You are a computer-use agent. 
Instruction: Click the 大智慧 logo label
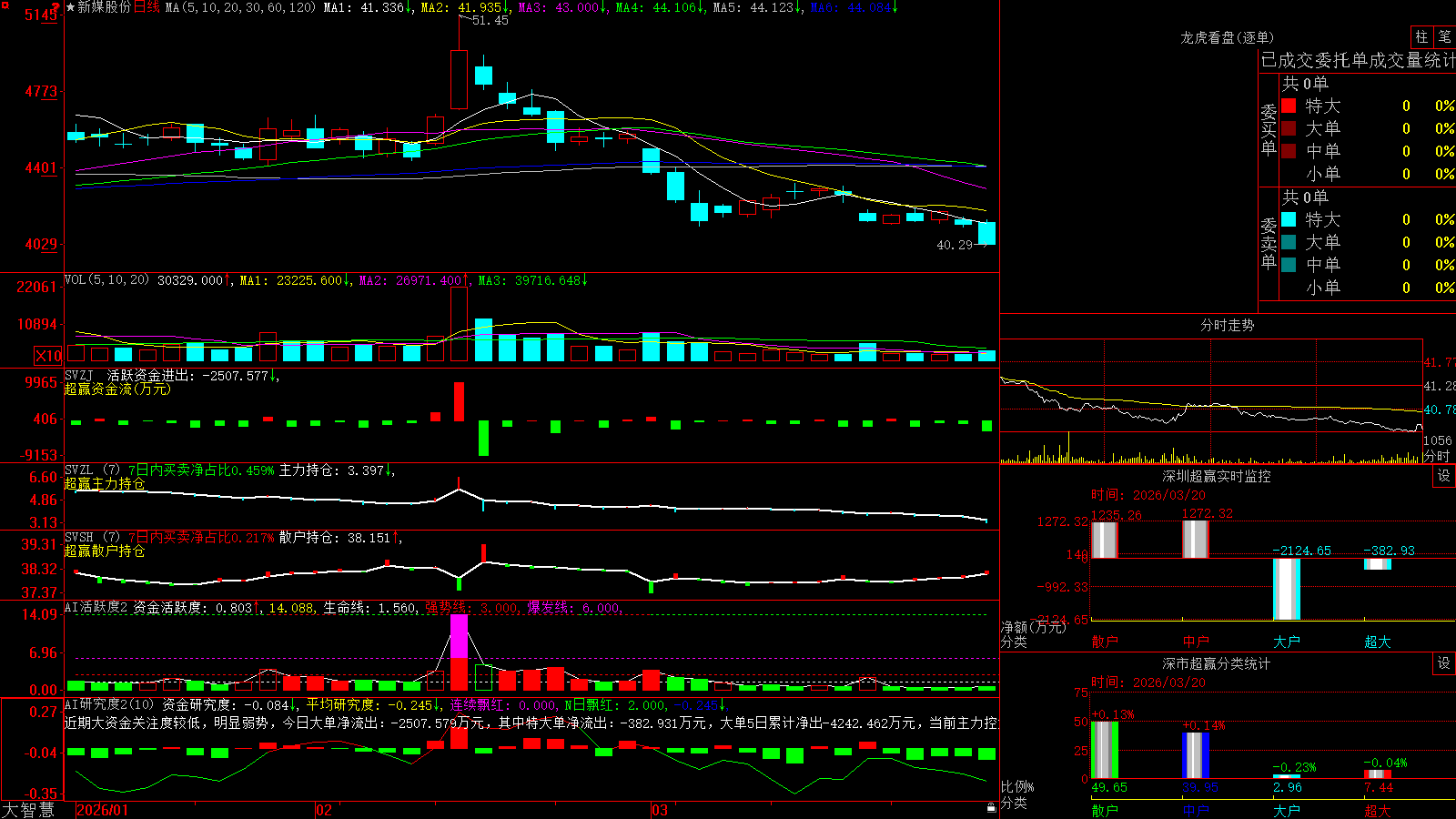[x=28, y=809]
